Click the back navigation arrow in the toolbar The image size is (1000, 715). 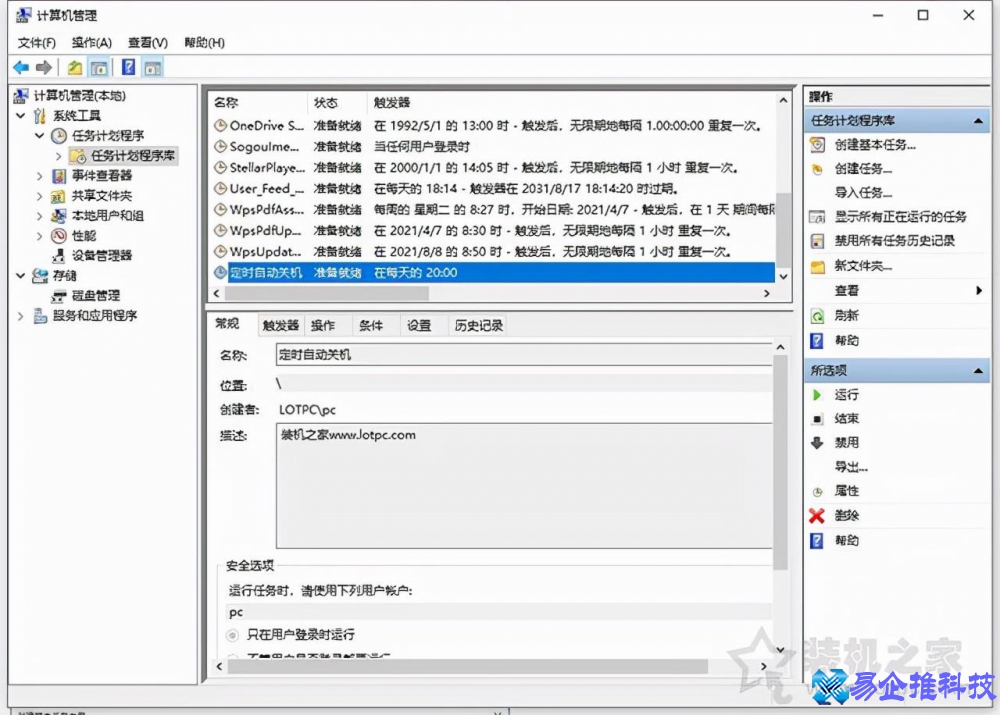21,67
